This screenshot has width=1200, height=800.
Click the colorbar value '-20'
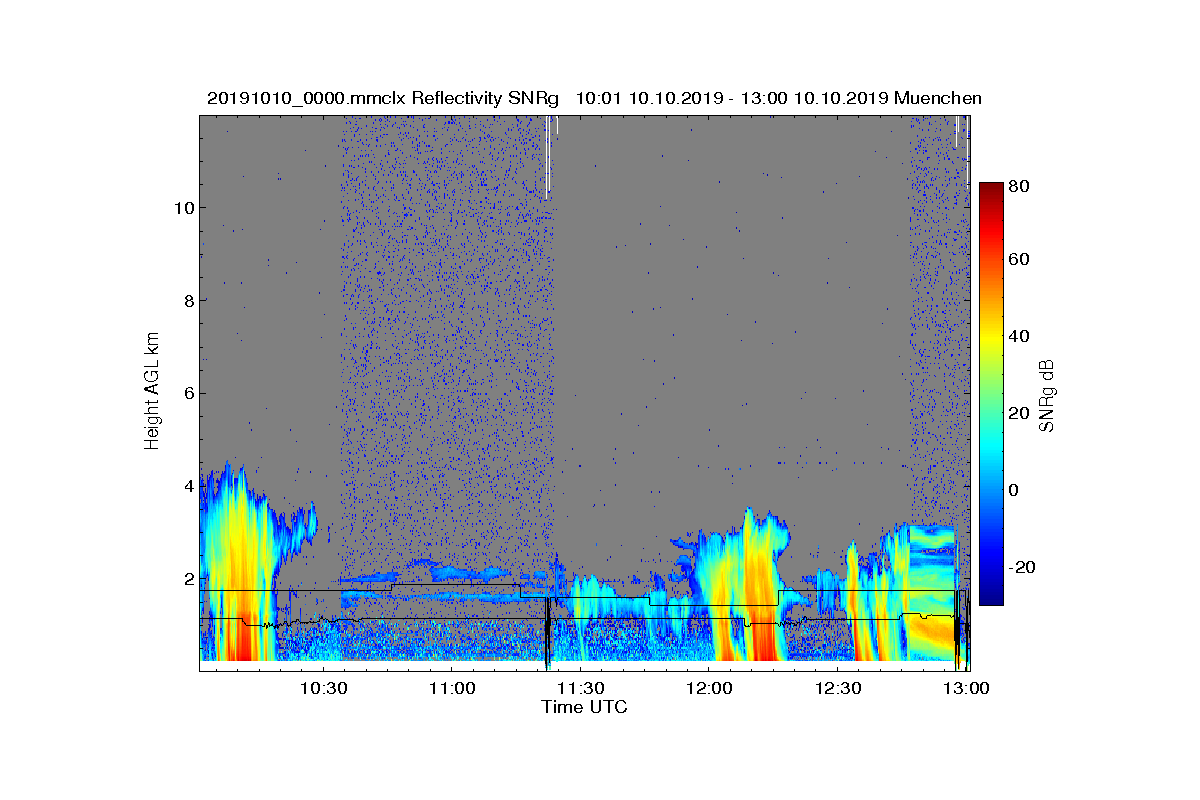point(1020,566)
